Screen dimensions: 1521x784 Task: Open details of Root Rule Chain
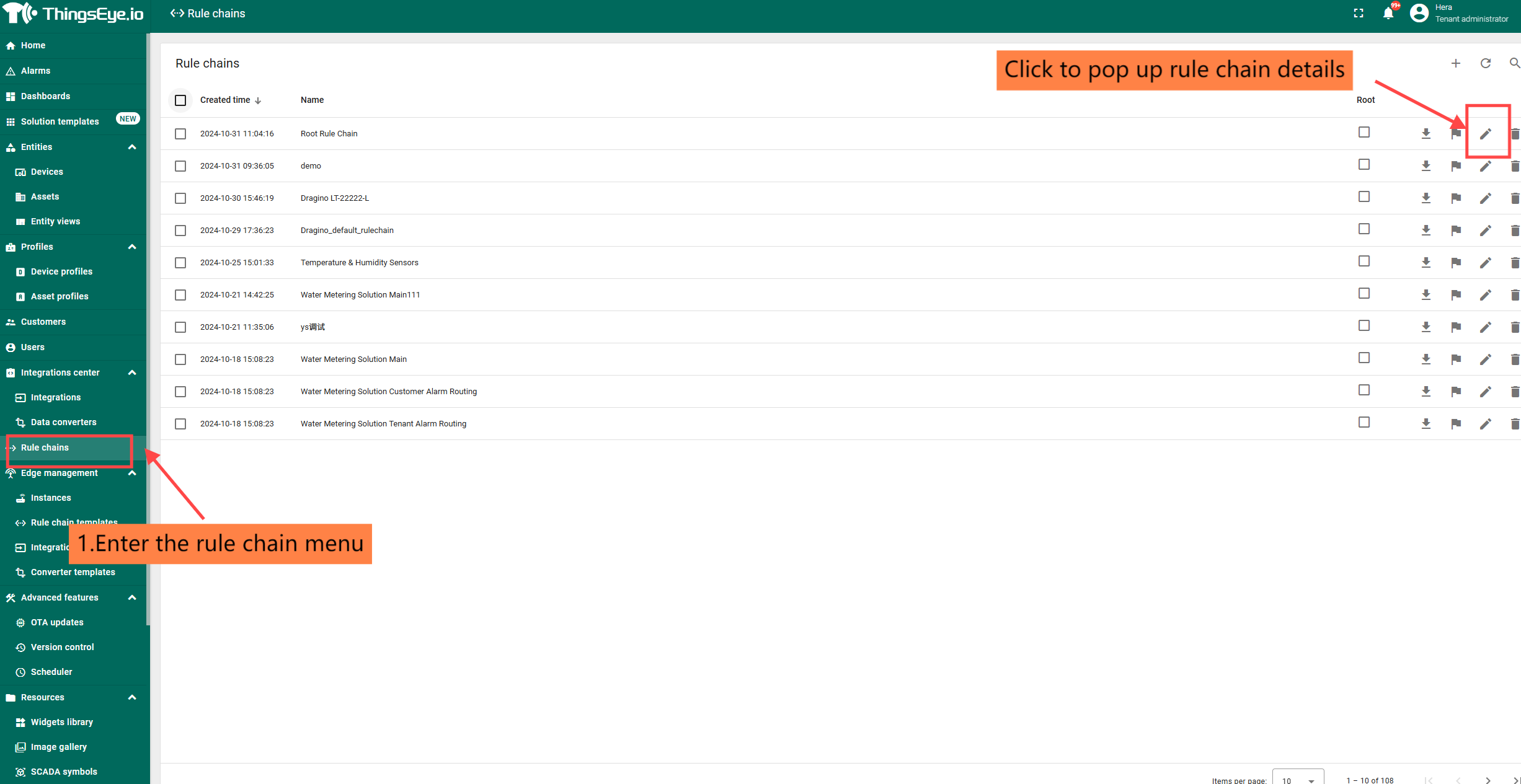pos(1486,134)
